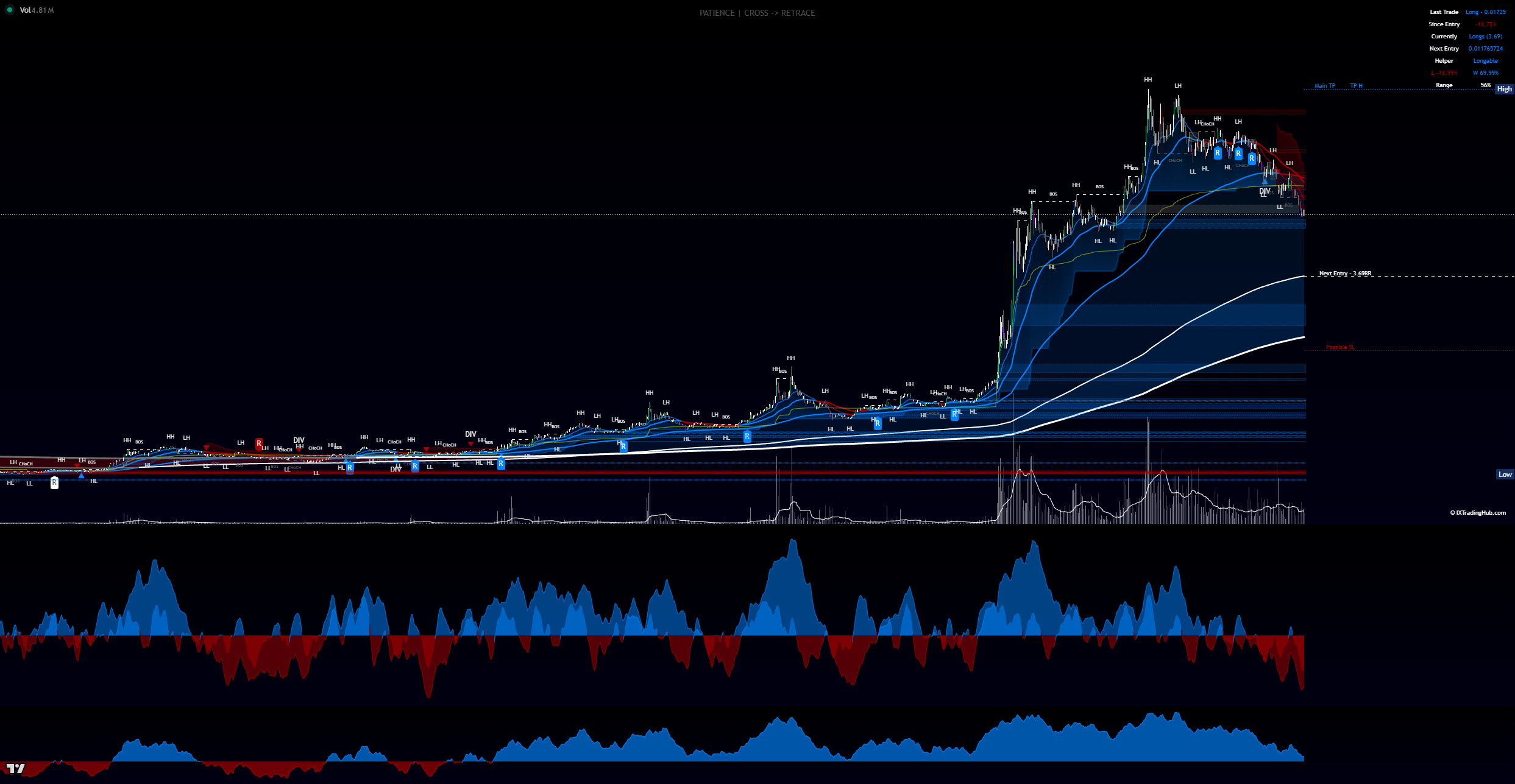This screenshot has width=1515, height=784.
Task: Click the red Possible SL label
Action: 1340,347
